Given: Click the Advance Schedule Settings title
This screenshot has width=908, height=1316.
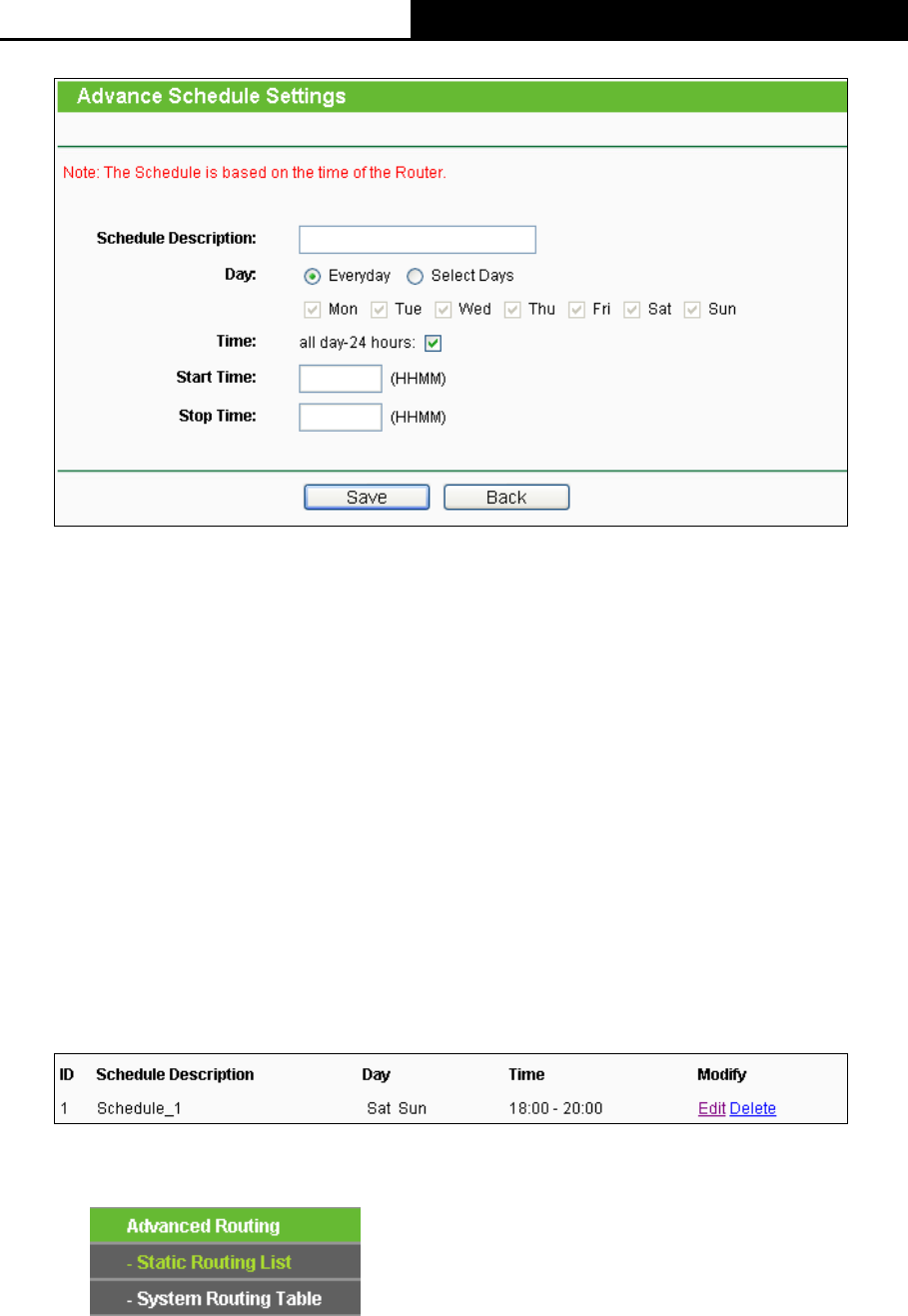Looking at the screenshot, I should point(212,97).
